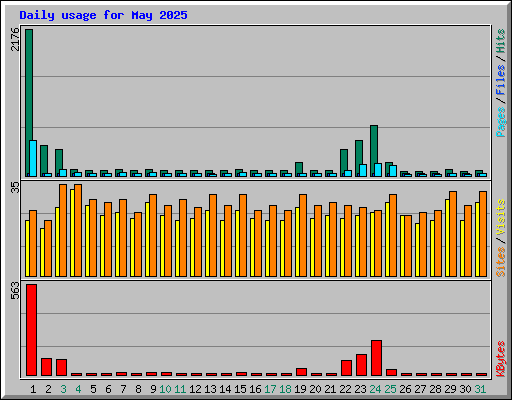Click green weekend day label 11
This screenshot has width=512, height=400.
[180, 389]
